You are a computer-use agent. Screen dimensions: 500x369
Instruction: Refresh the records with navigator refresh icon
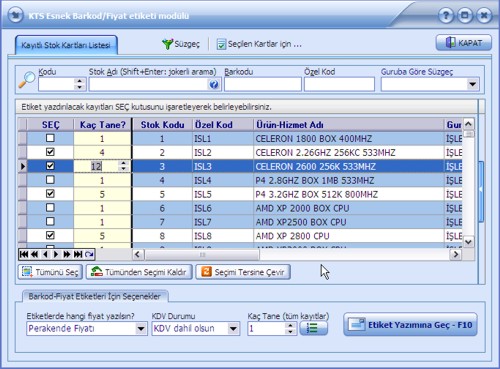point(89,255)
